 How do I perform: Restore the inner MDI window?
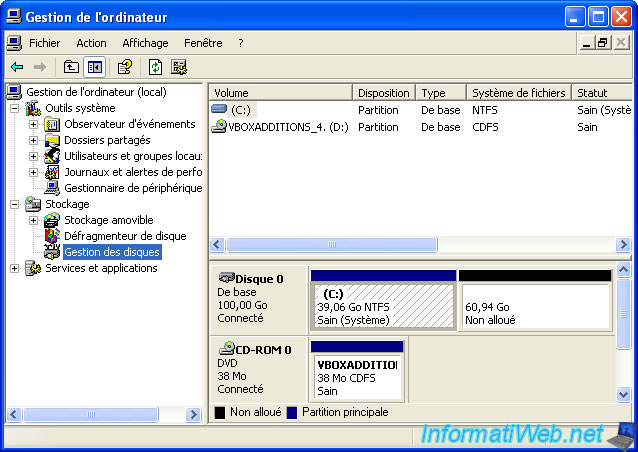click(x=603, y=42)
